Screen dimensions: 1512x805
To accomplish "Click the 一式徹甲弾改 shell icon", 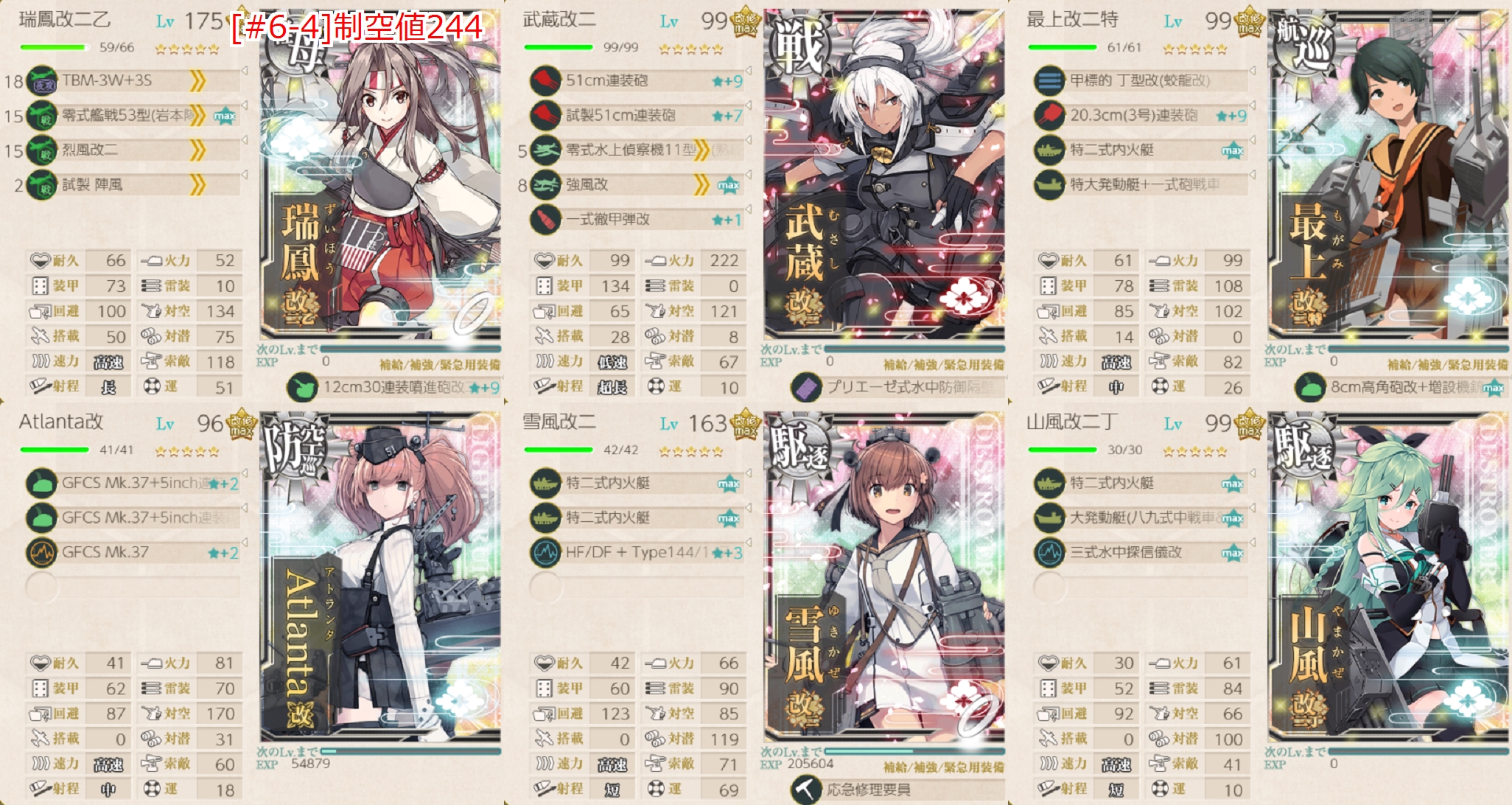I will (545, 220).
